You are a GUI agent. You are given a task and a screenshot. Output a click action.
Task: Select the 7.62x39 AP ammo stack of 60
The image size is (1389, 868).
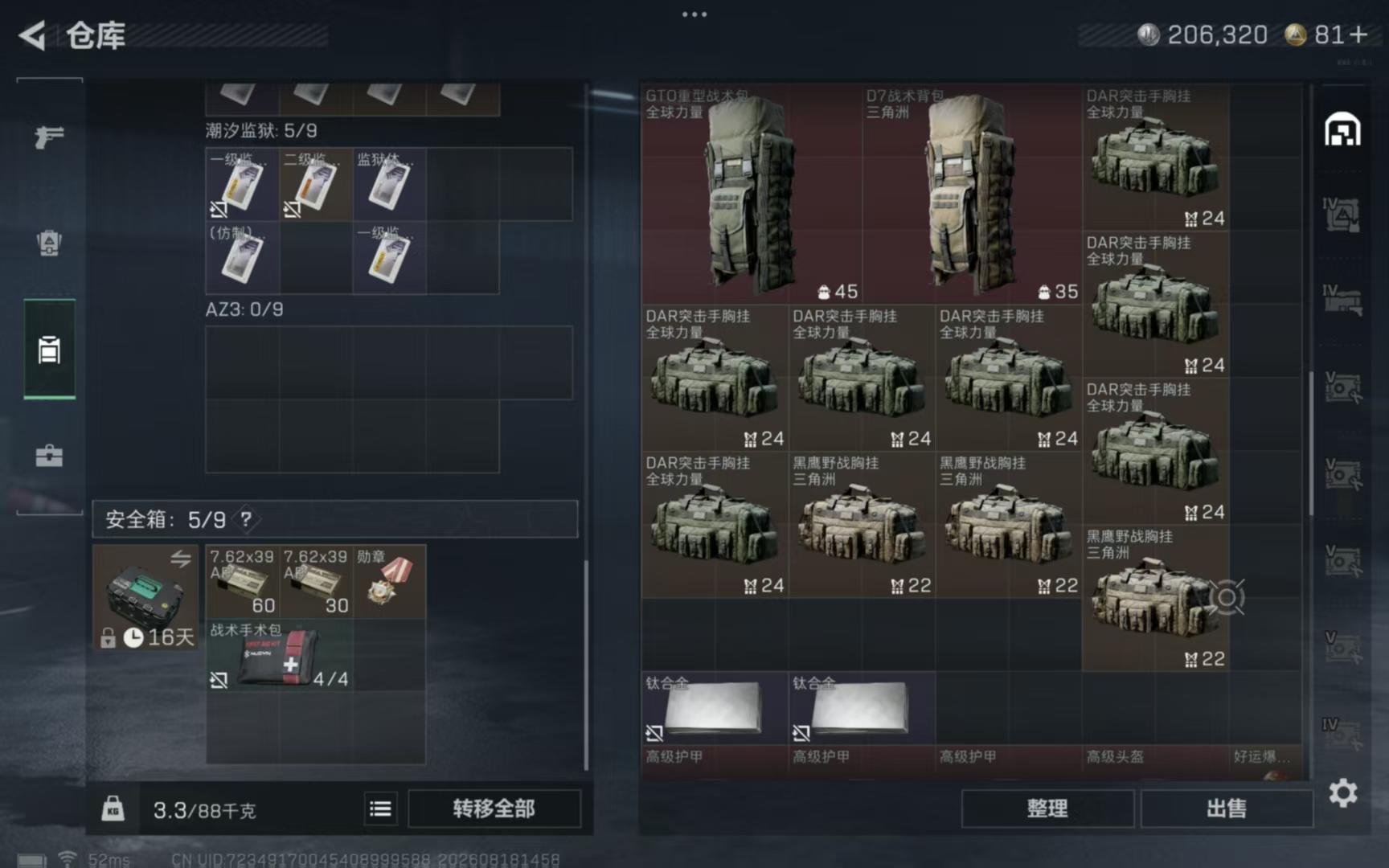click(242, 582)
